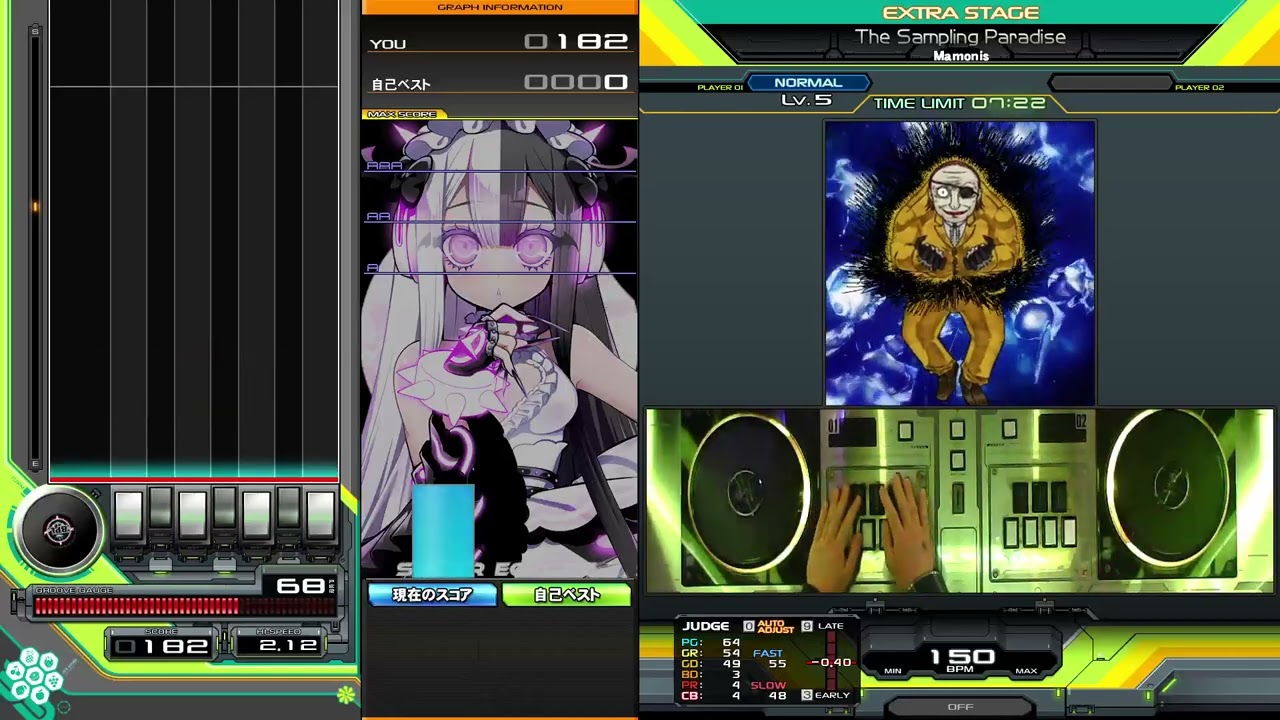
Task: Tap the first white key button
Action: (x=128, y=515)
